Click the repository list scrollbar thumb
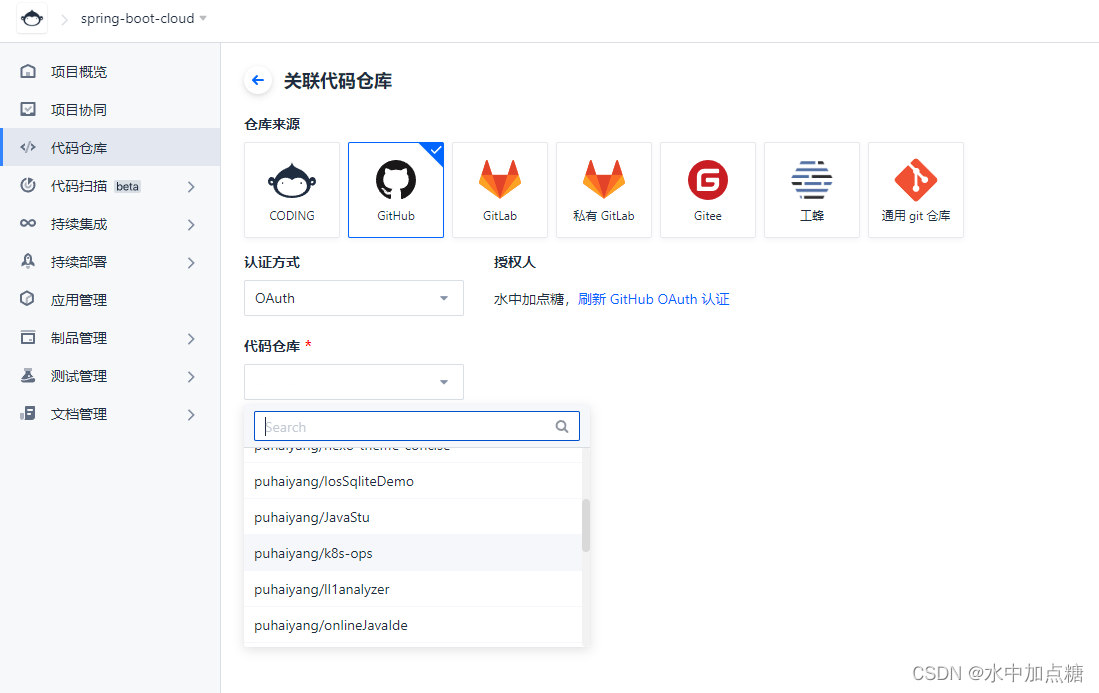 click(586, 526)
